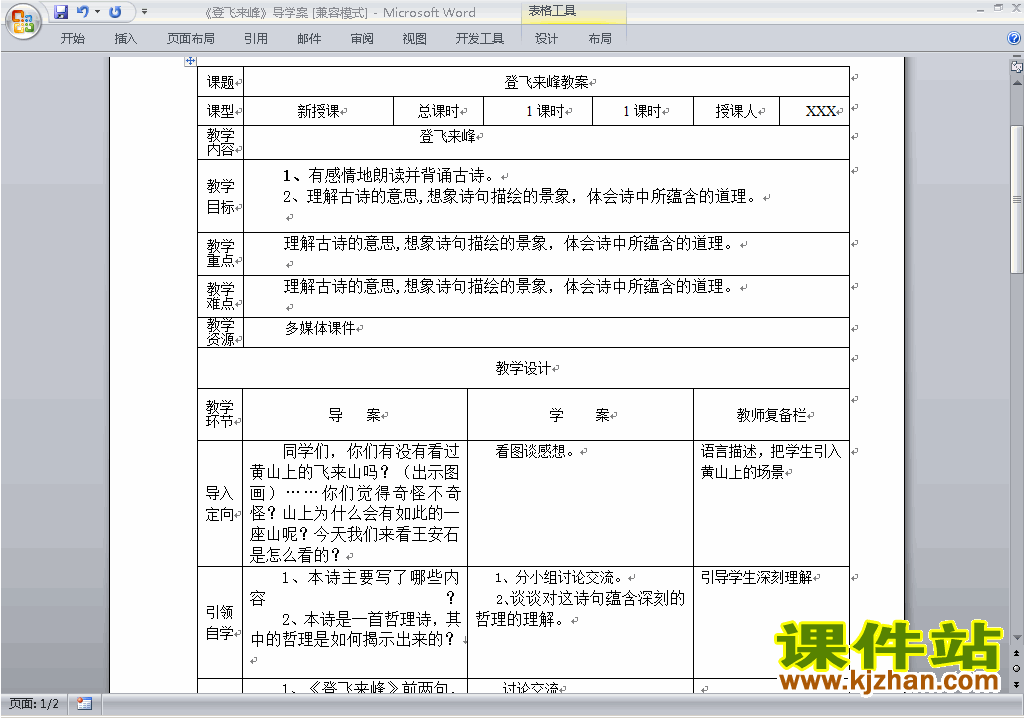Click the 导 案 column header
Viewport: 1024px width, 718px height.
(355, 414)
